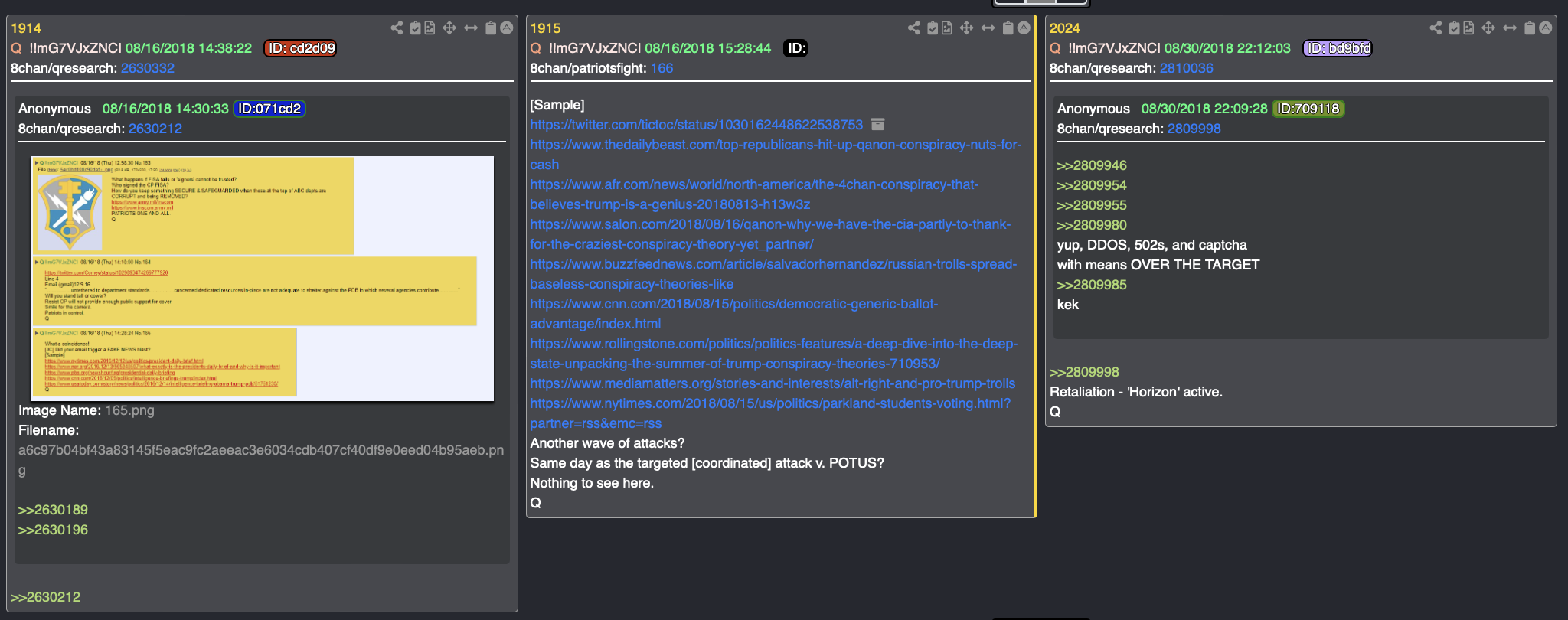Click the green ID:709118 badge
The height and width of the screenshot is (620, 1568).
[1308, 109]
